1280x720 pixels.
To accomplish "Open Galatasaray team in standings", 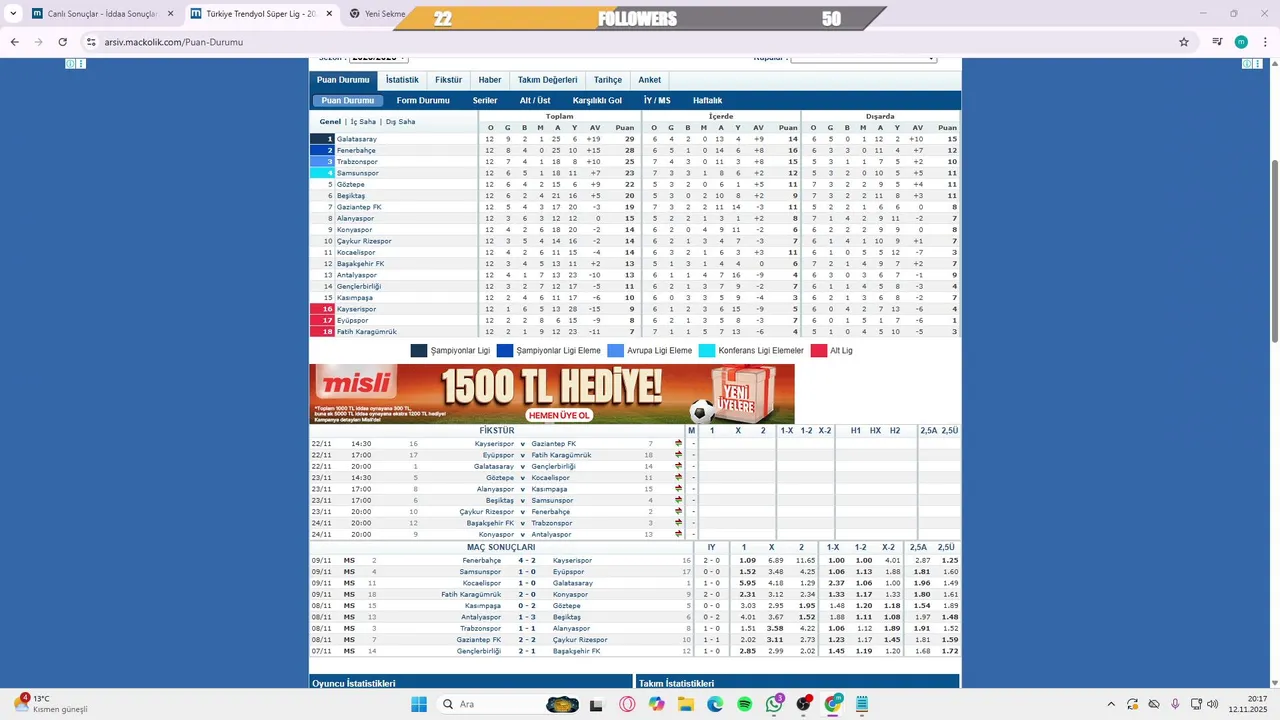I will pyautogui.click(x=357, y=139).
